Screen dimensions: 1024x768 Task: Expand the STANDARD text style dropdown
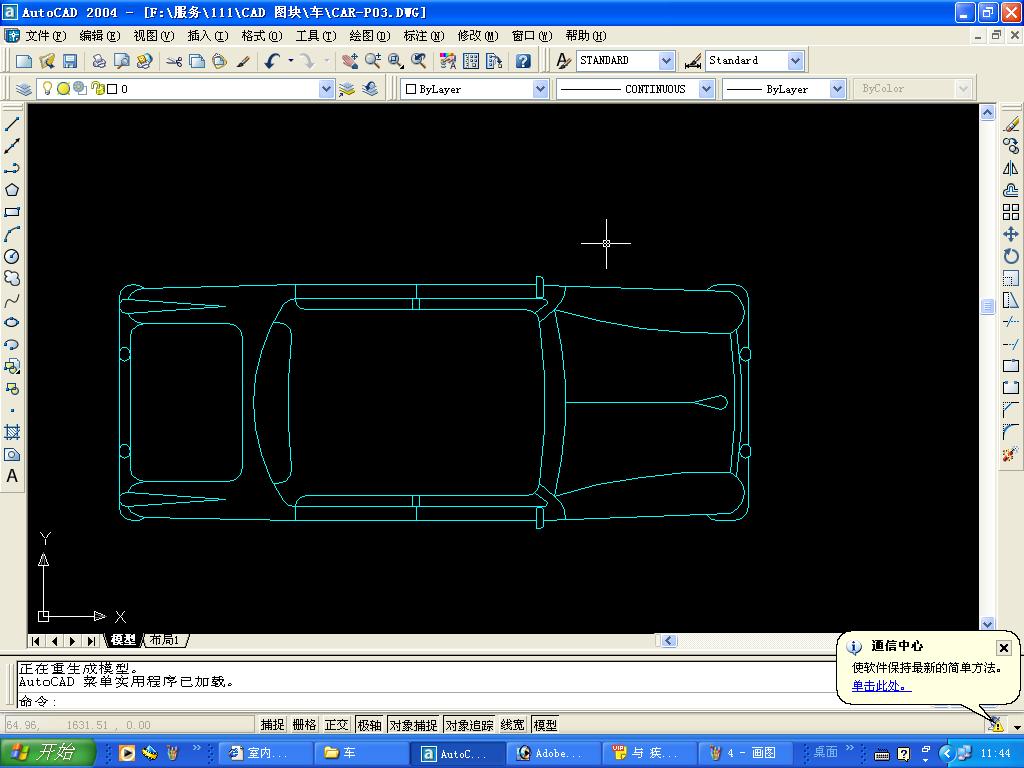(666, 61)
